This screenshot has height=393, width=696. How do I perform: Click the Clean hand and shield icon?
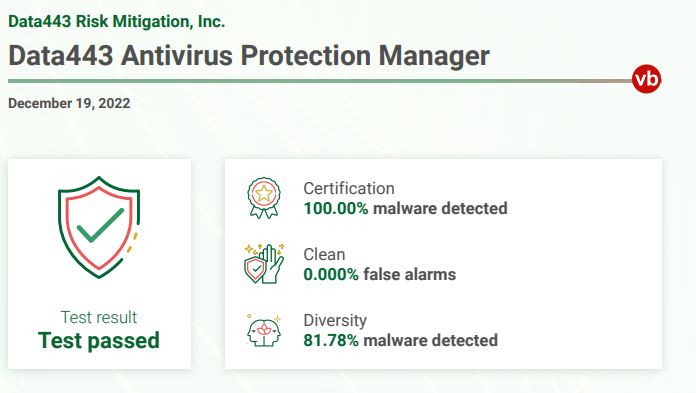tap(264, 264)
